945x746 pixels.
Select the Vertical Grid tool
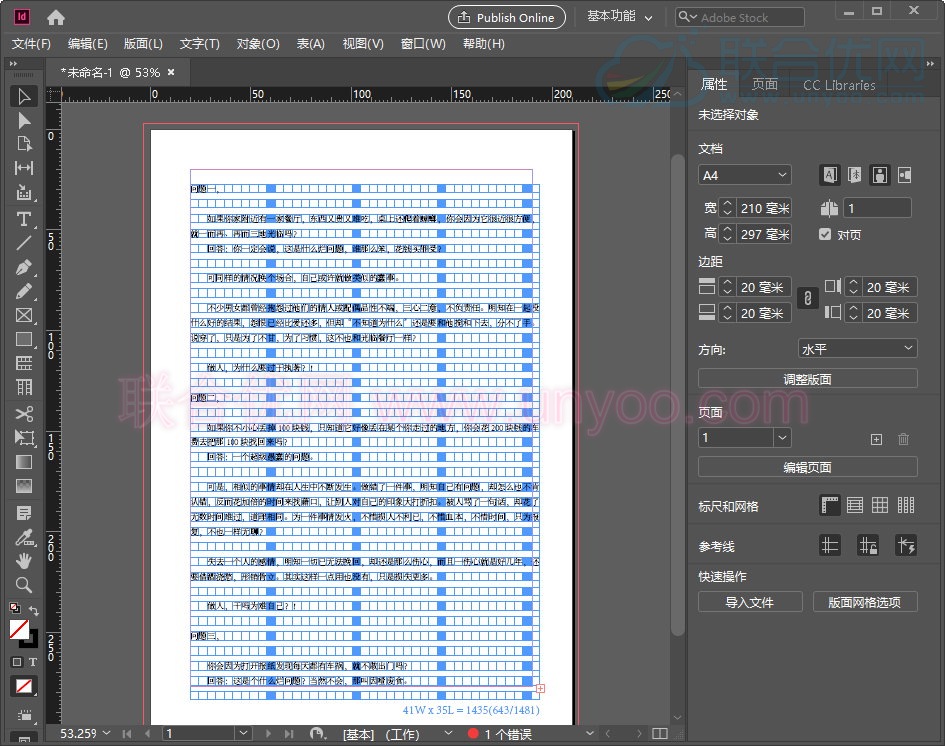24,387
